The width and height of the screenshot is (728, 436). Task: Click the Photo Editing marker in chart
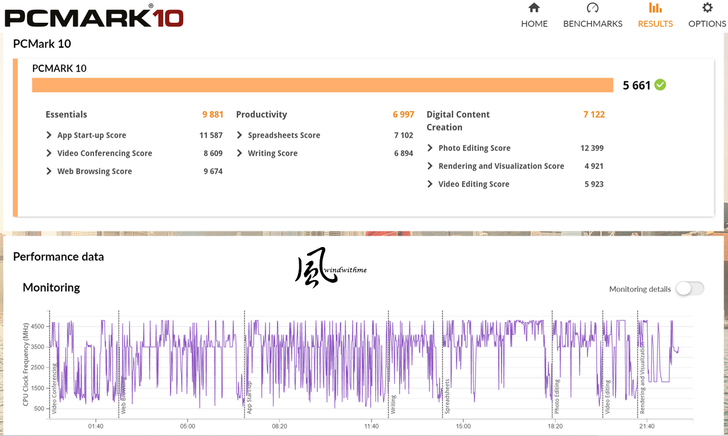557,397
